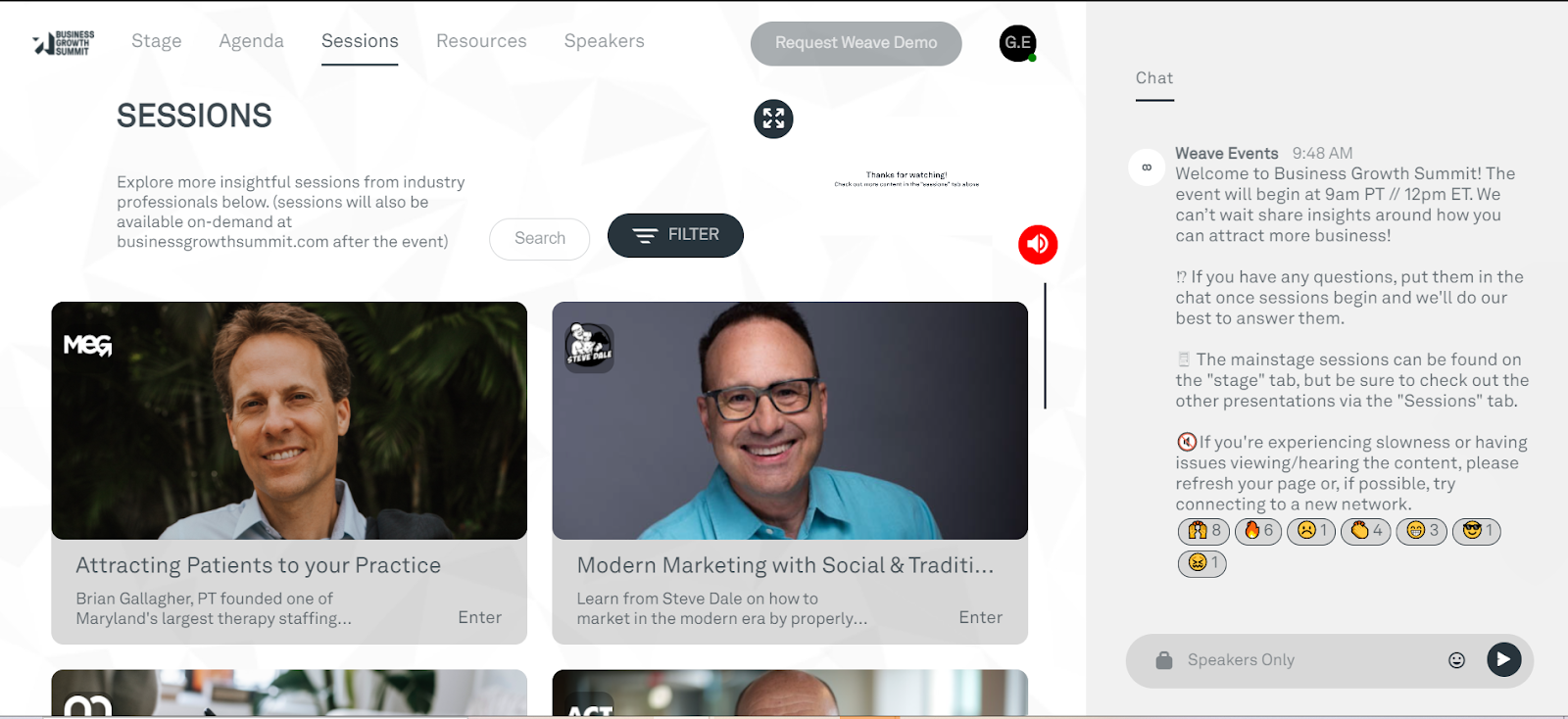Open the Agenda tab
The height and width of the screenshot is (719, 1568).
[x=251, y=41]
